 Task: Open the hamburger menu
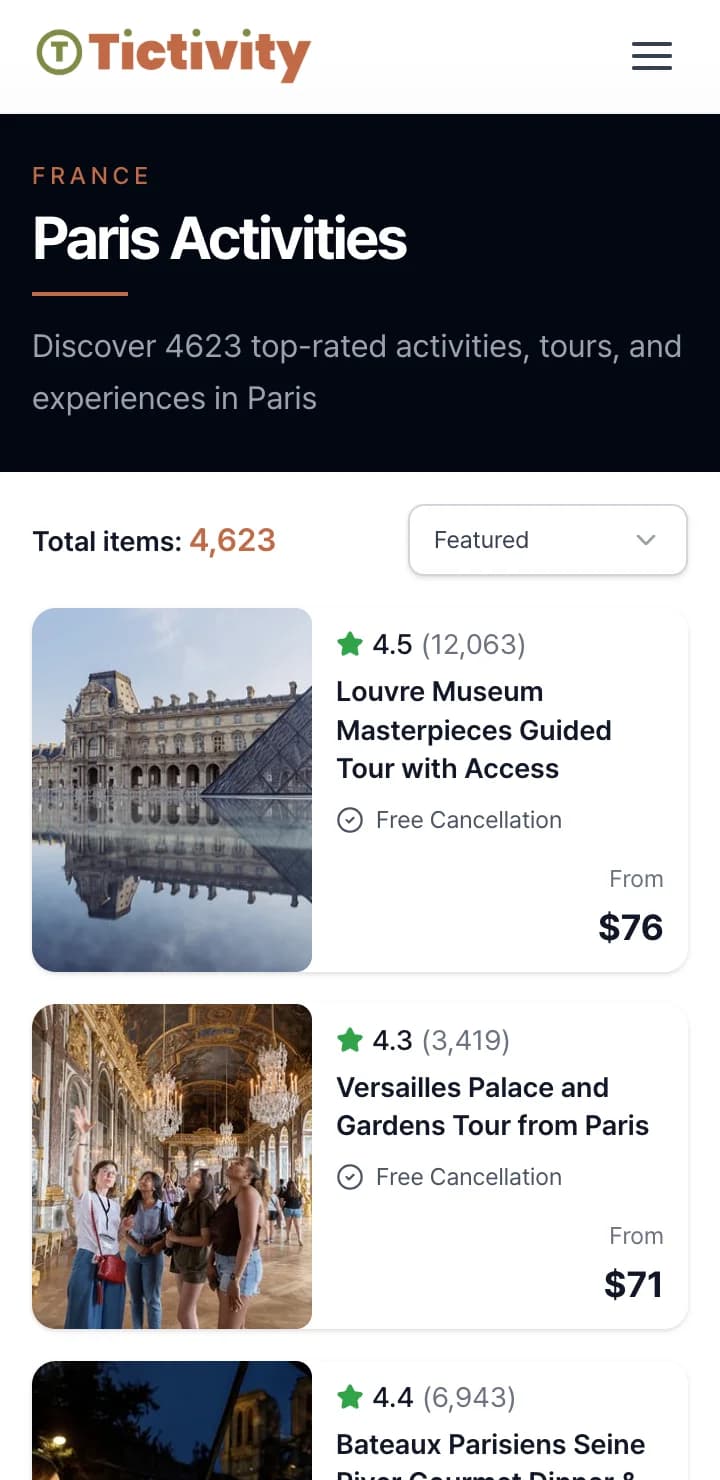[651, 56]
